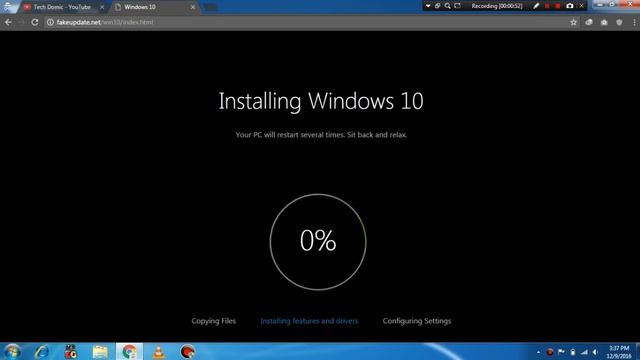The image size is (640, 360).
Task: Select the pencil draw tool on recording bar
Action: tap(536, 6)
